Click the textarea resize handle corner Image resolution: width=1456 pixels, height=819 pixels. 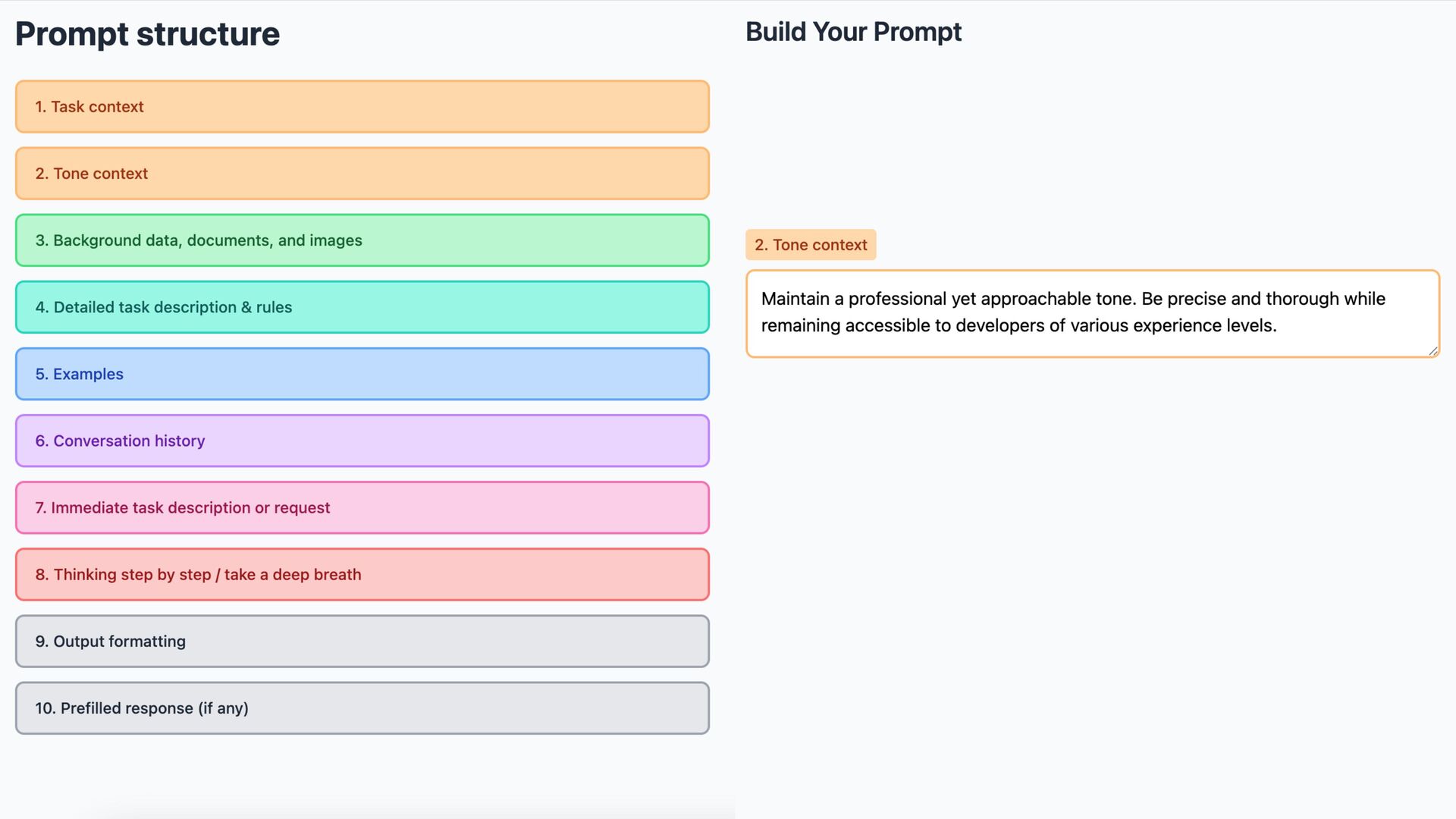pyautogui.click(x=1432, y=350)
